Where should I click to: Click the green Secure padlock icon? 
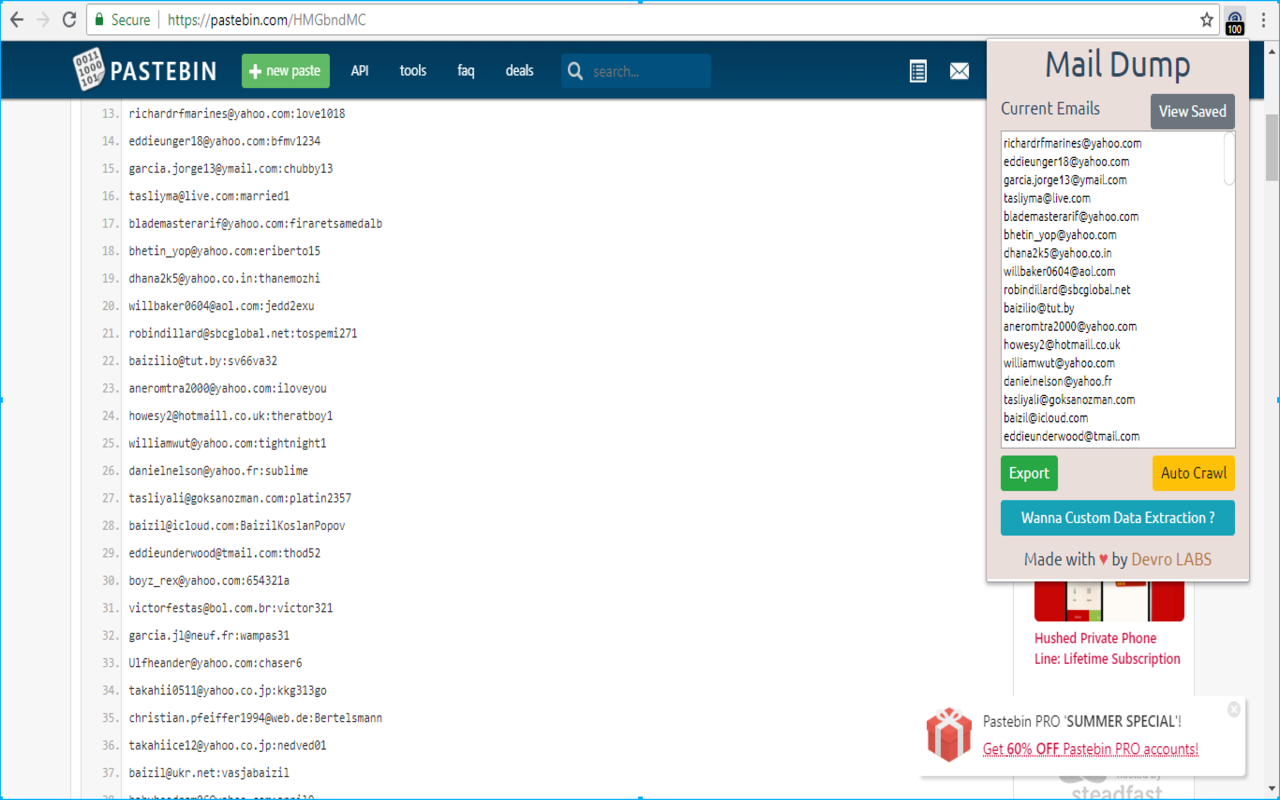tap(99, 19)
